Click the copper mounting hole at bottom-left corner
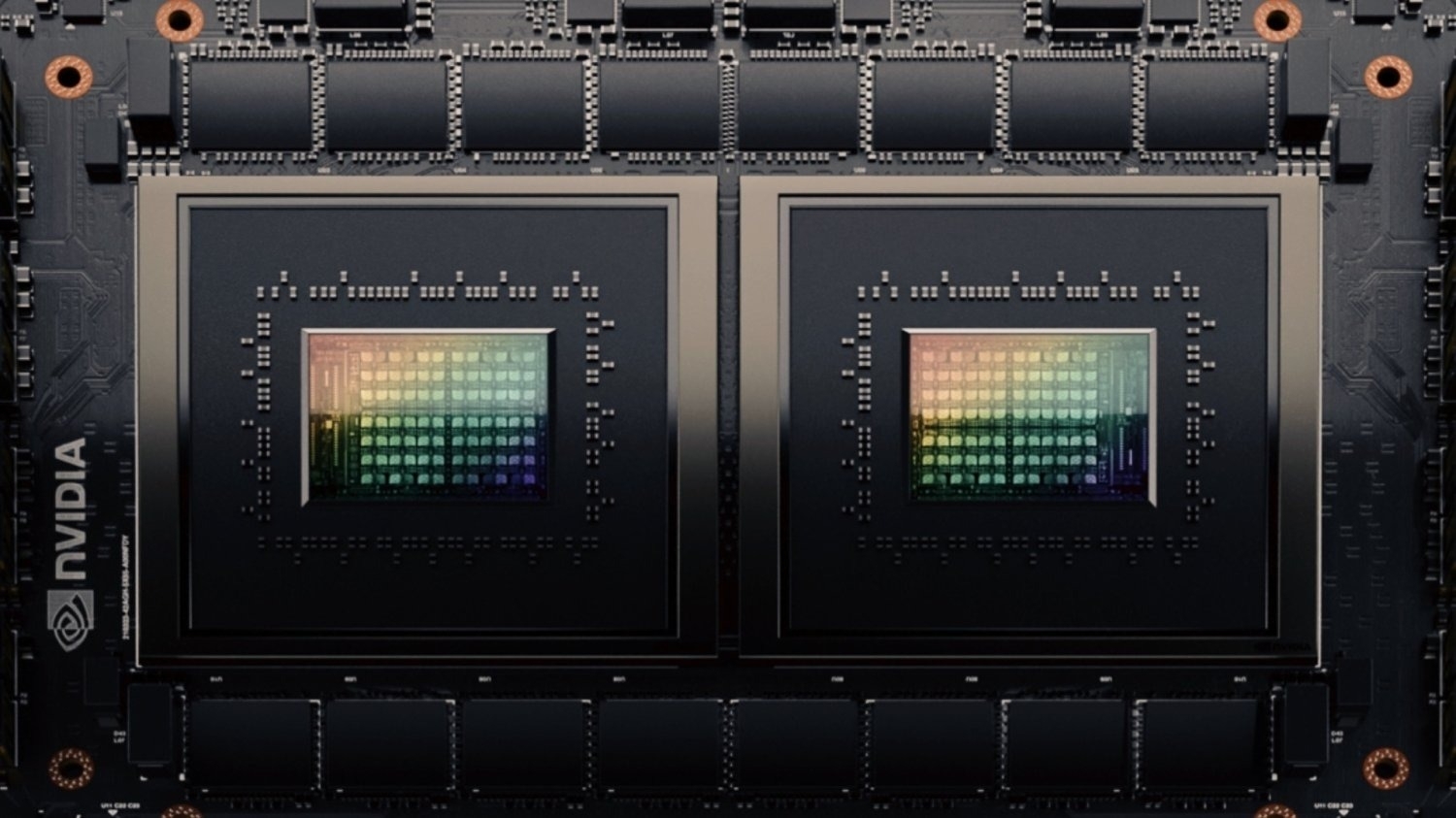 point(70,768)
